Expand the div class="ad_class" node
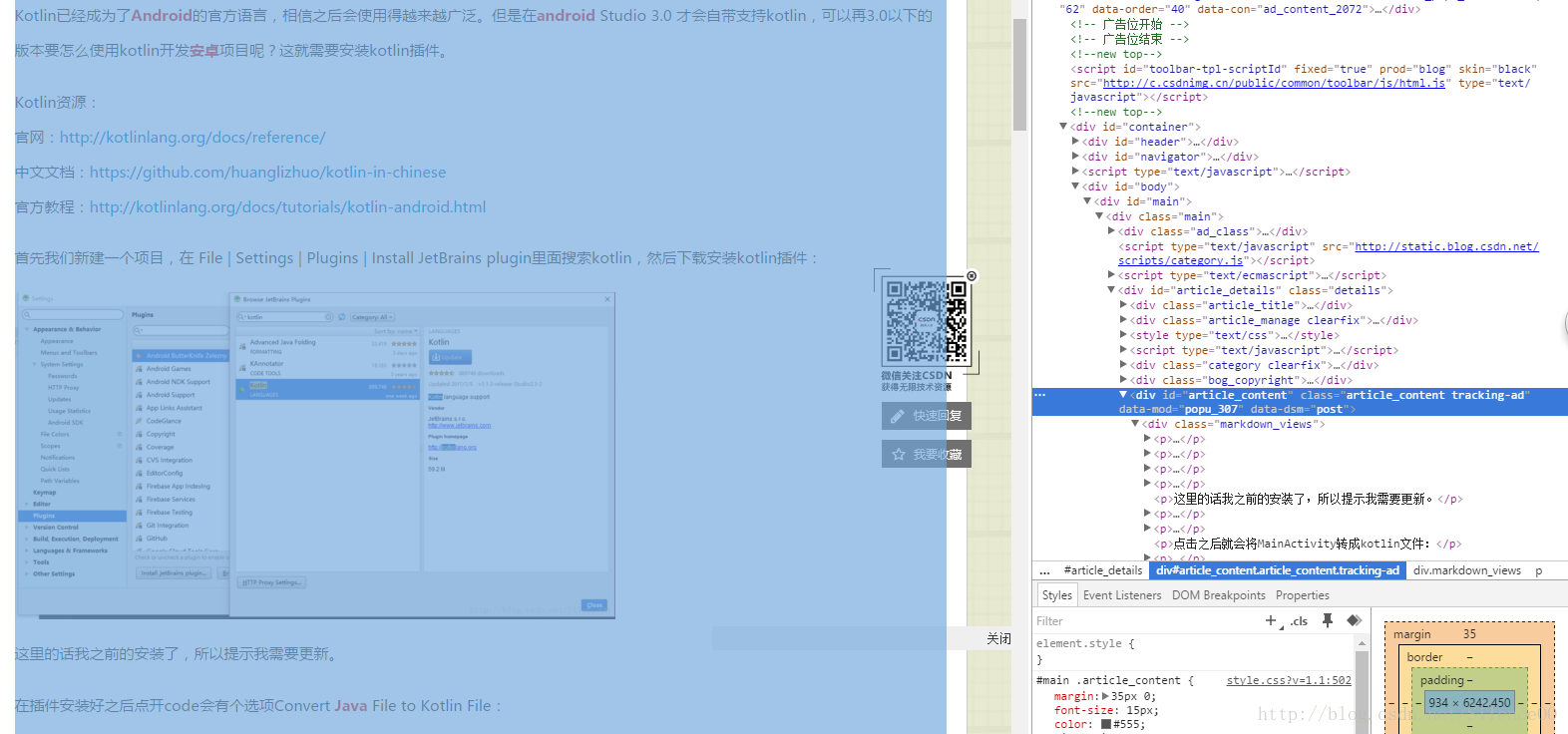 coord(1111,231)
